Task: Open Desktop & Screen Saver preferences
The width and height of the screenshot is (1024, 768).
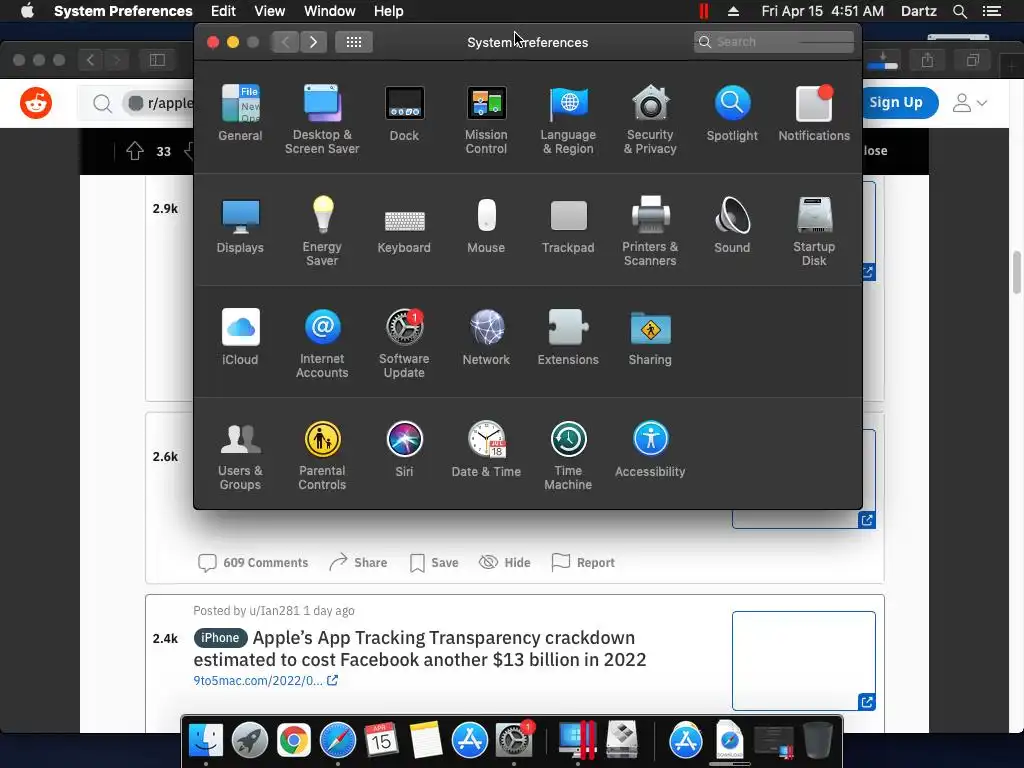Action: click(322, 120)
